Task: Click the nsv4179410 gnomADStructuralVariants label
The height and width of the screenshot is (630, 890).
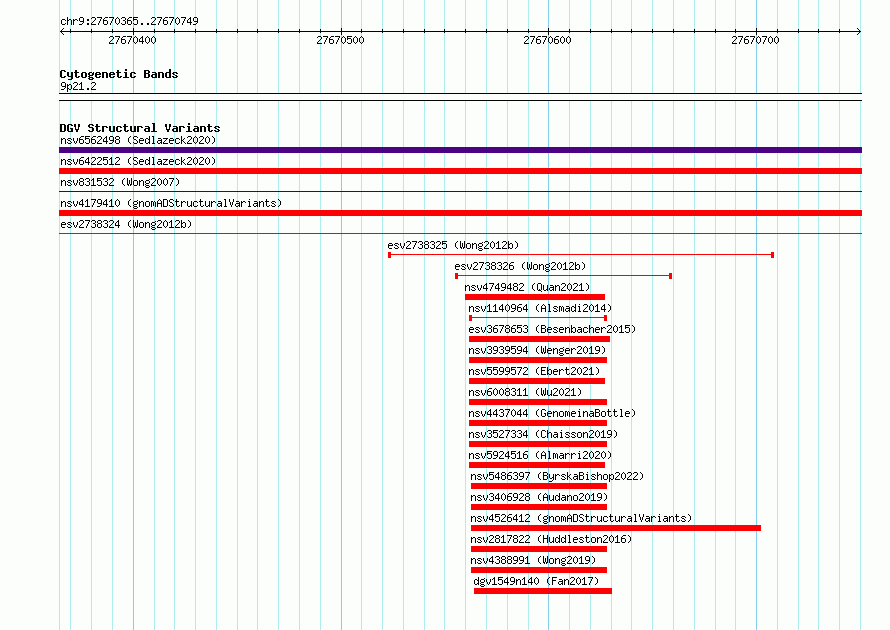Action: click(171, 203)
